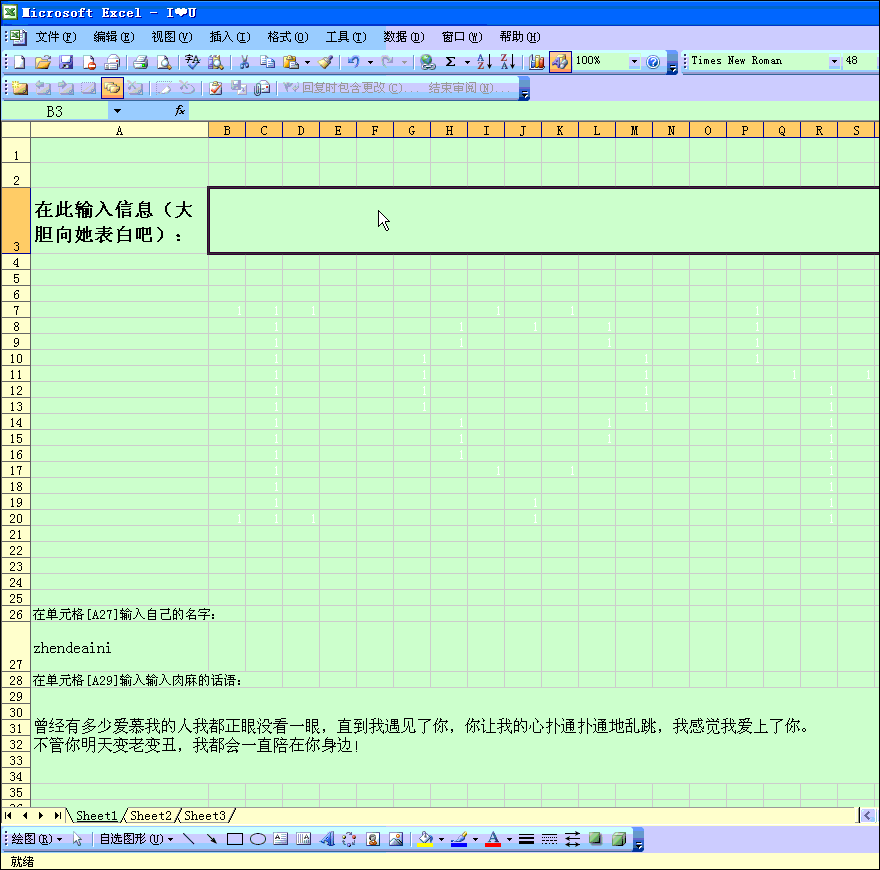Click the Save icon in the toolbar
Image resolution: width=880 pixels, height=870 pixels.
click(66, 62)
